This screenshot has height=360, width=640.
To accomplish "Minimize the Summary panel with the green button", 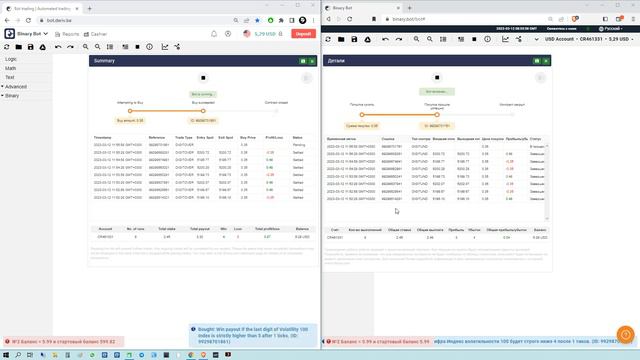I will tap(303, 61).
